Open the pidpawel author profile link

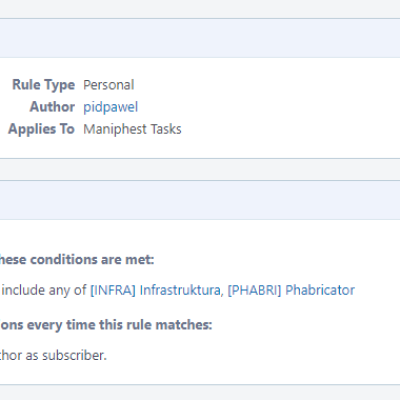pos(110,107)
